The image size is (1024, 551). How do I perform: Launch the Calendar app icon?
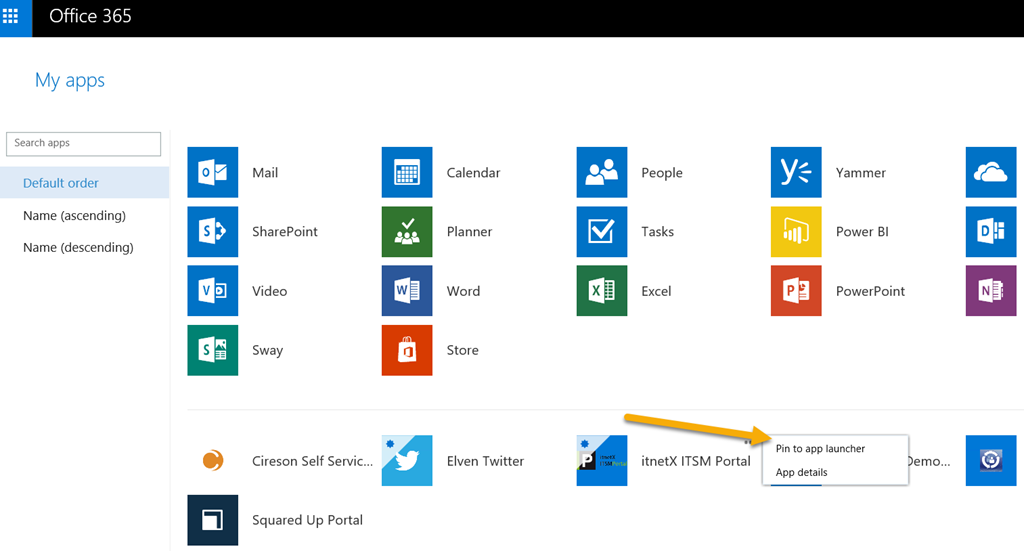pos(407,172)
